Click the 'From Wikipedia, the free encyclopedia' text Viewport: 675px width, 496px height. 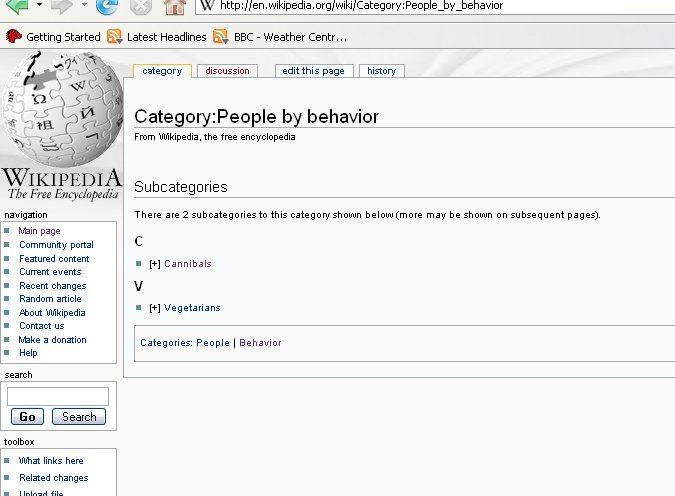(215, 137)
